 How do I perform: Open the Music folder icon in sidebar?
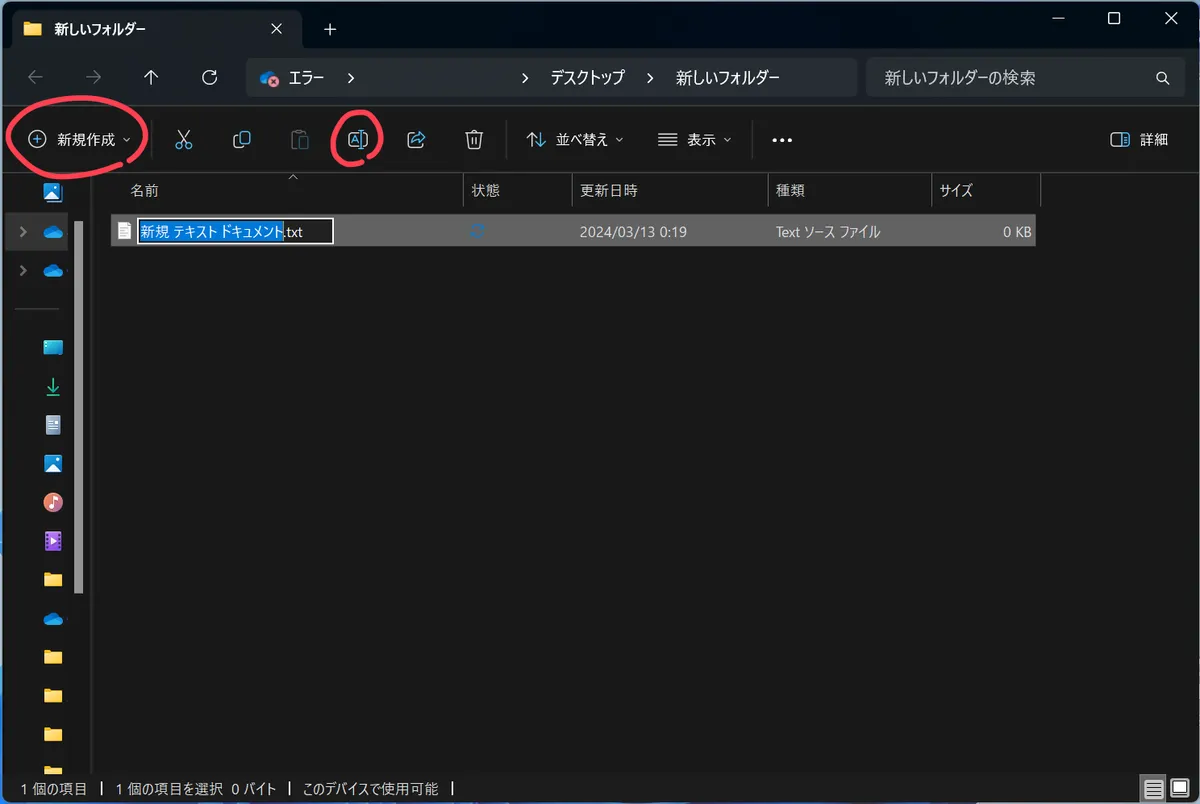(x=53, y=502)
